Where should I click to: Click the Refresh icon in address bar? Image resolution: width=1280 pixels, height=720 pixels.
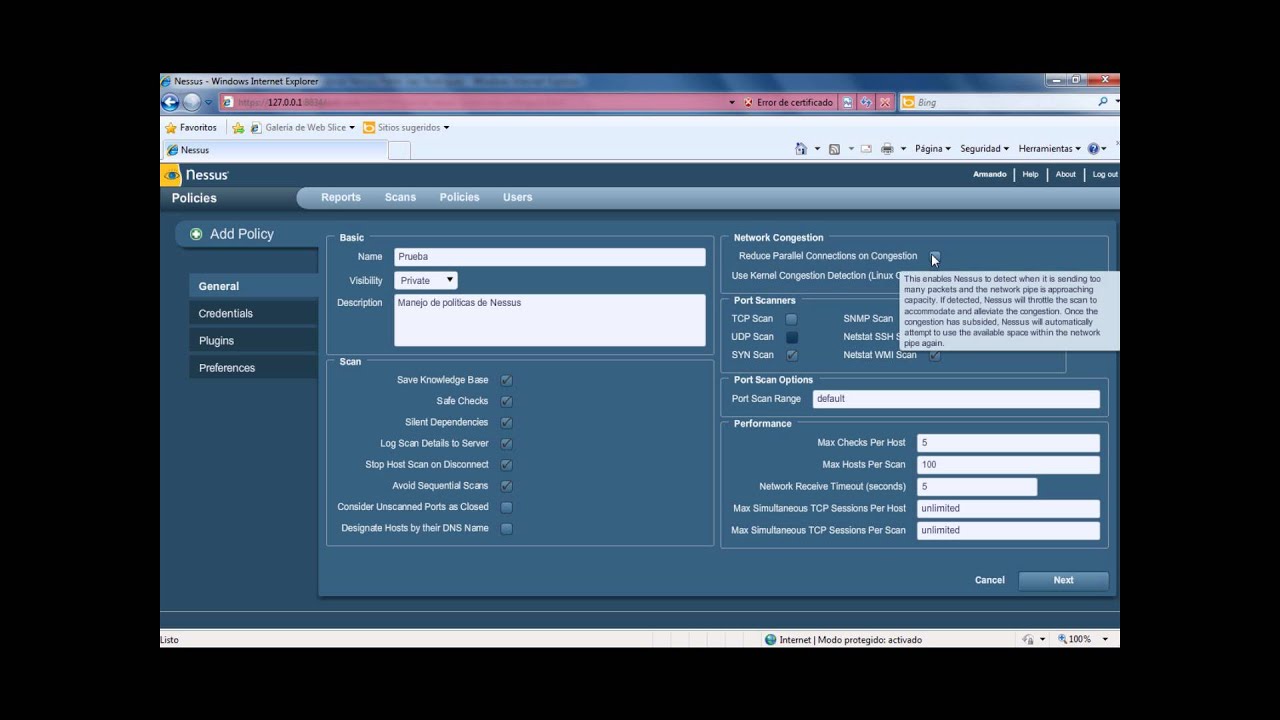click(866, 102)
